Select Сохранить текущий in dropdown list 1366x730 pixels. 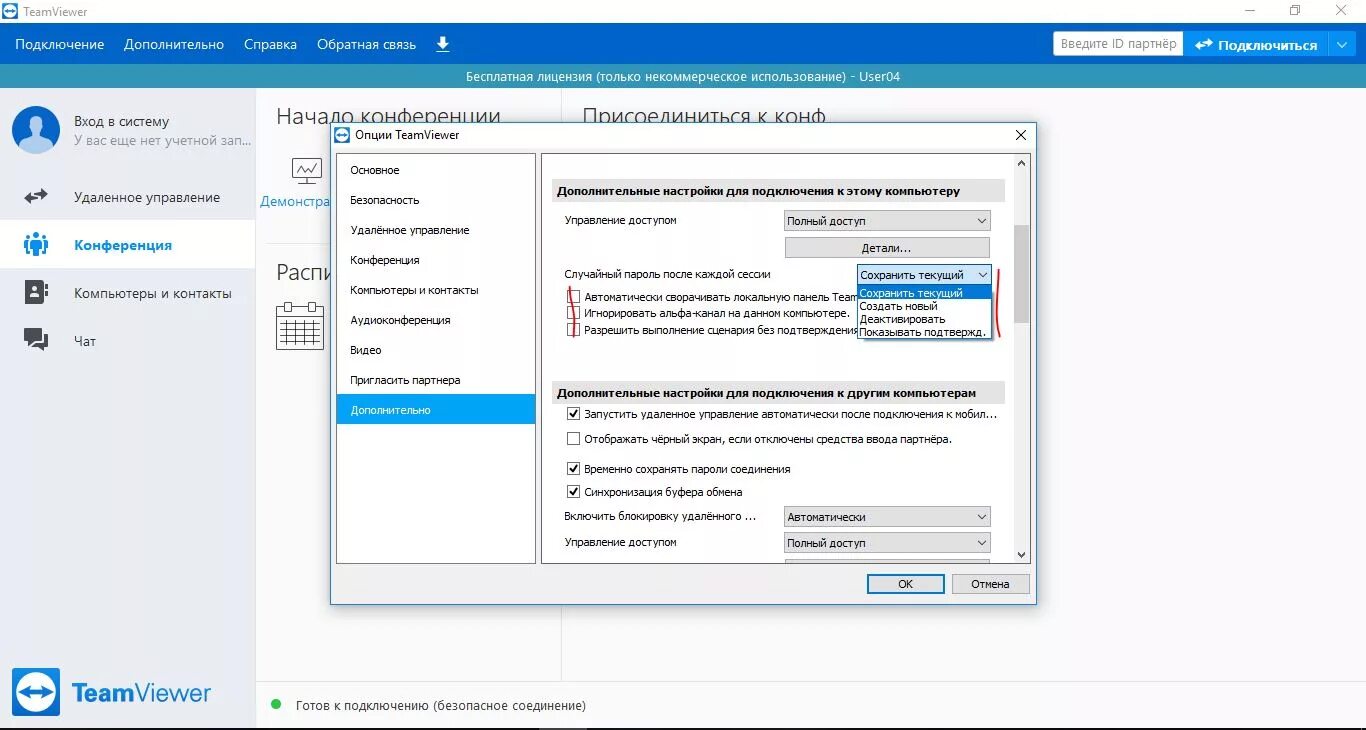(924, 293)
